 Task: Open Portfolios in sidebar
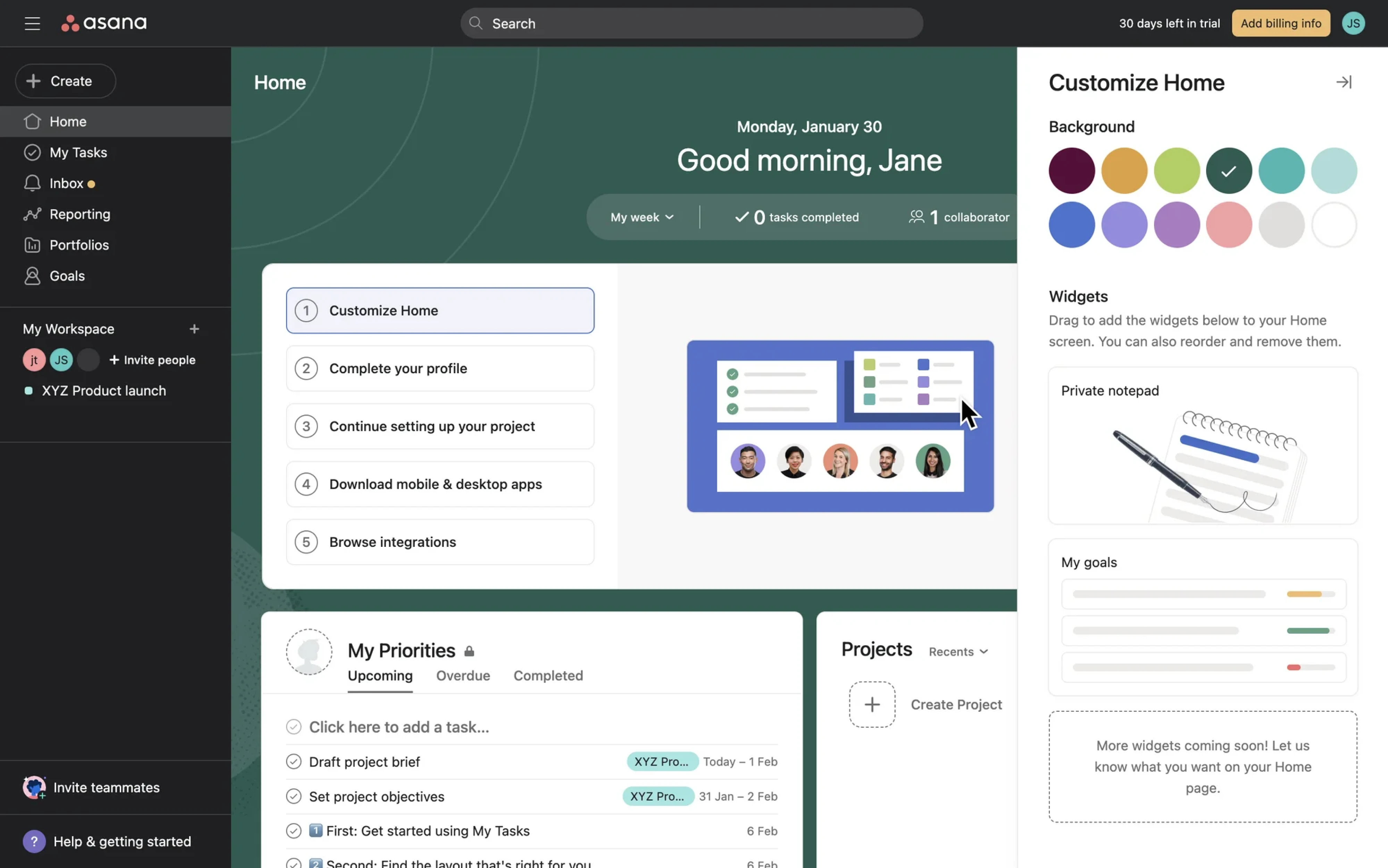(115, 245)
